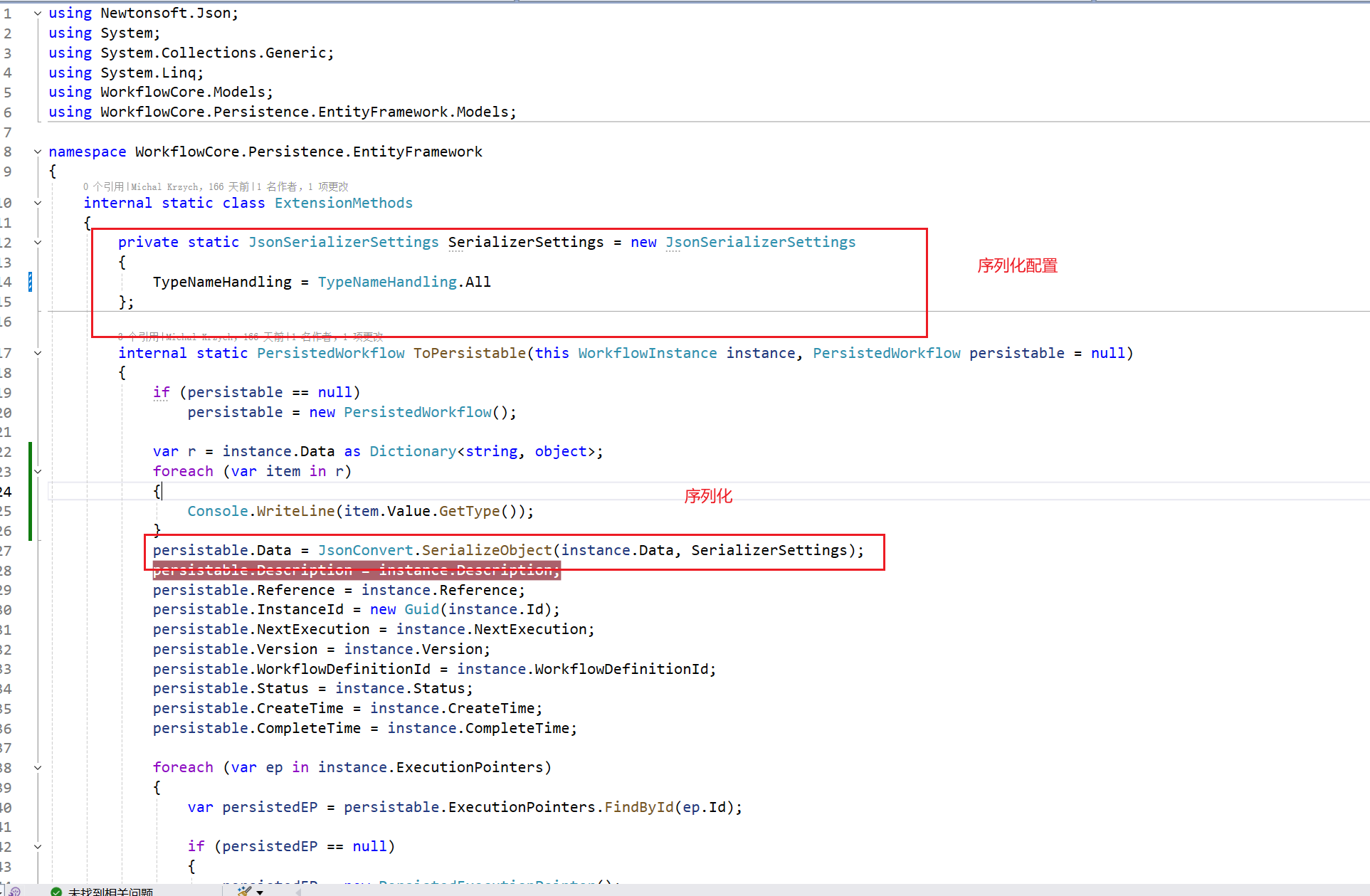
Task: Fold the if persistedEP == null block
Action: 38,846
